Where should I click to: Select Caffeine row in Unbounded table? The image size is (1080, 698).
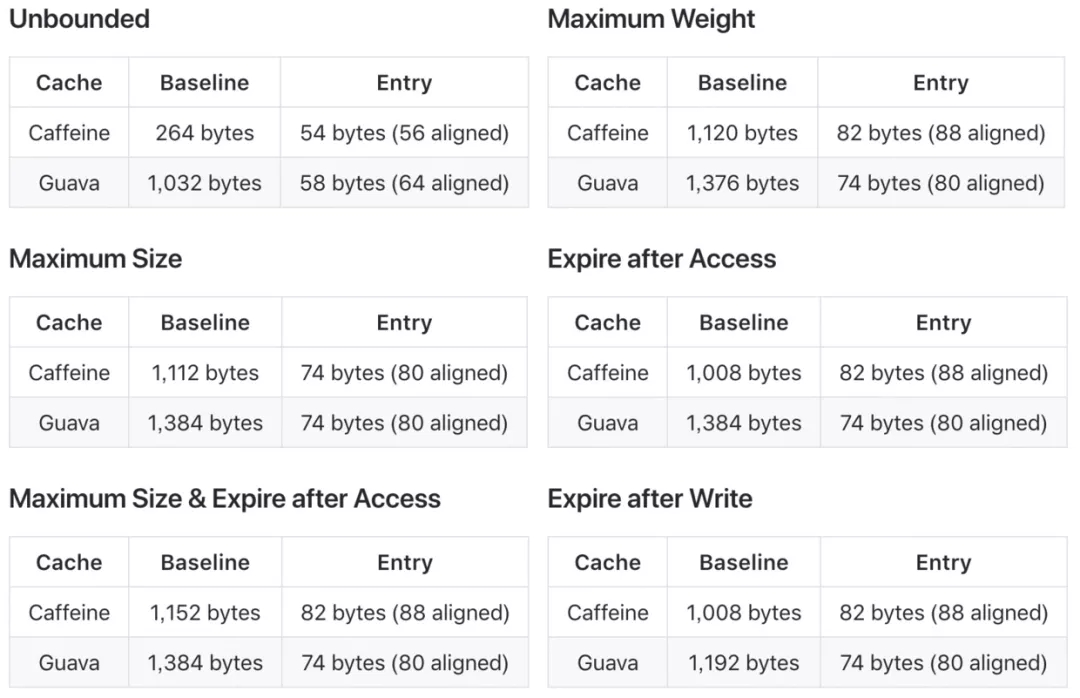(x=269, y=132)
